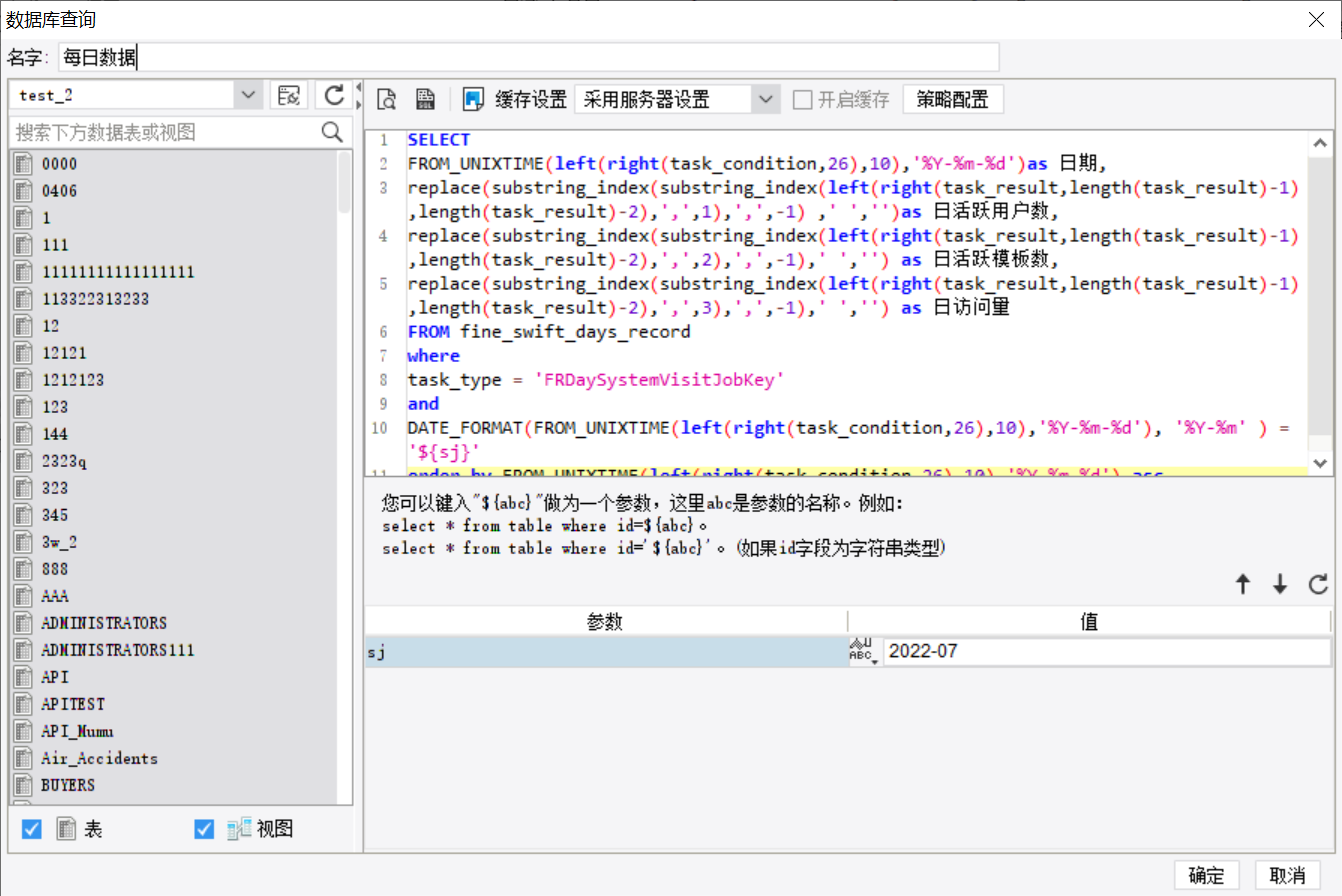Click the blue cache settings icon
This screenshot has width=1342, height=896.
click(474, 99)
